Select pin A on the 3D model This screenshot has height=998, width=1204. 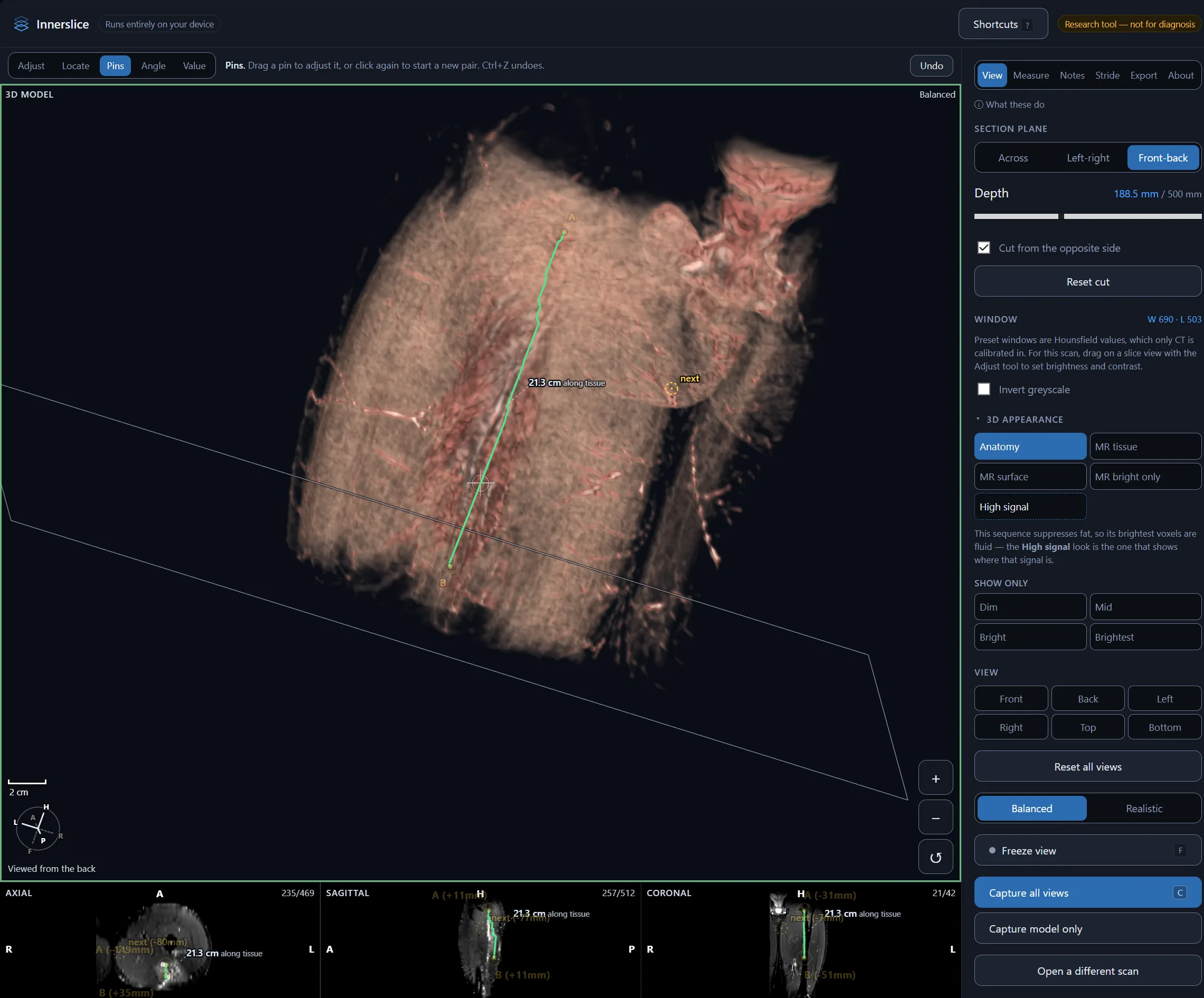pos(564,232)
